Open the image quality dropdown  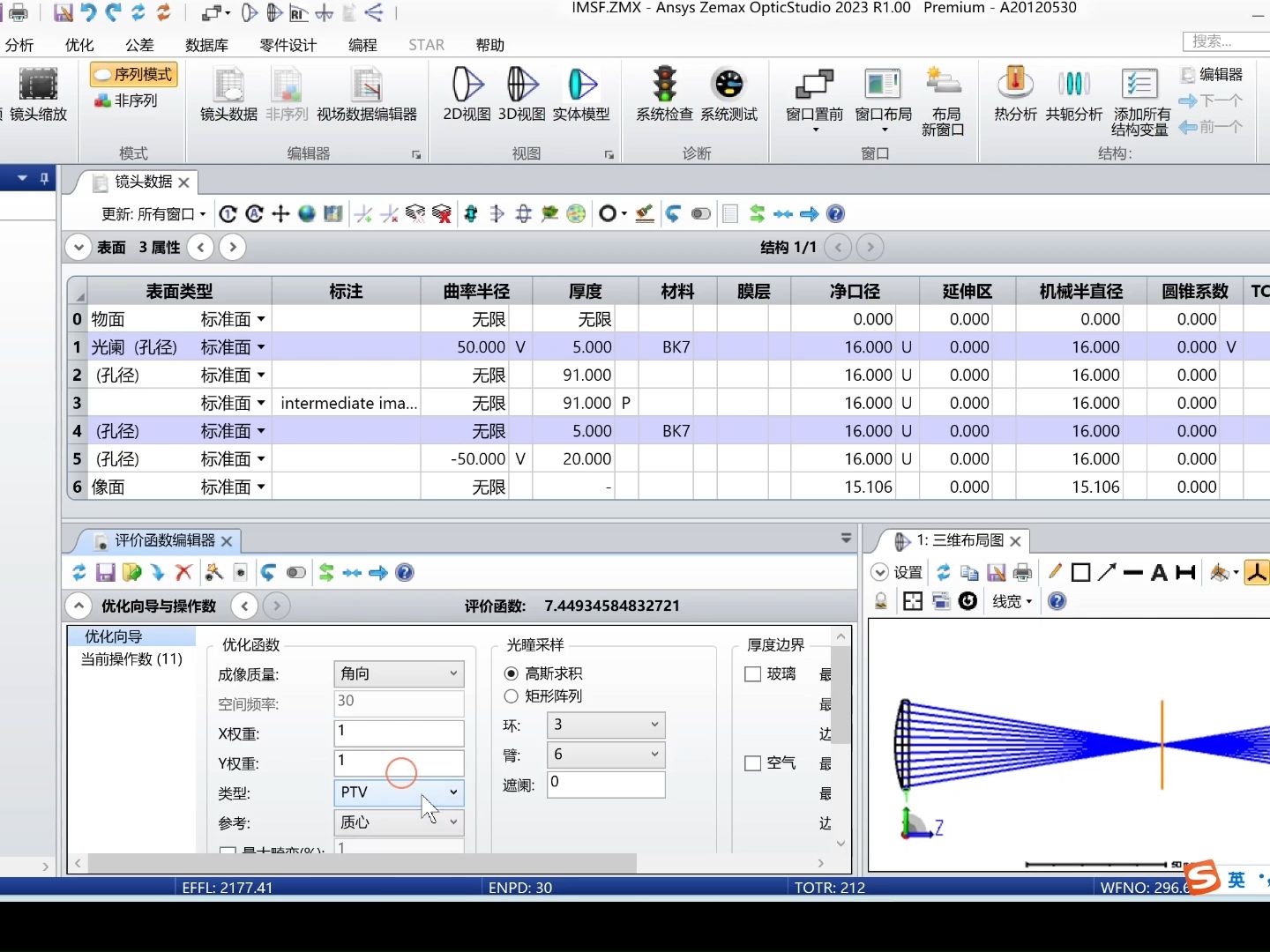(399, 673)
